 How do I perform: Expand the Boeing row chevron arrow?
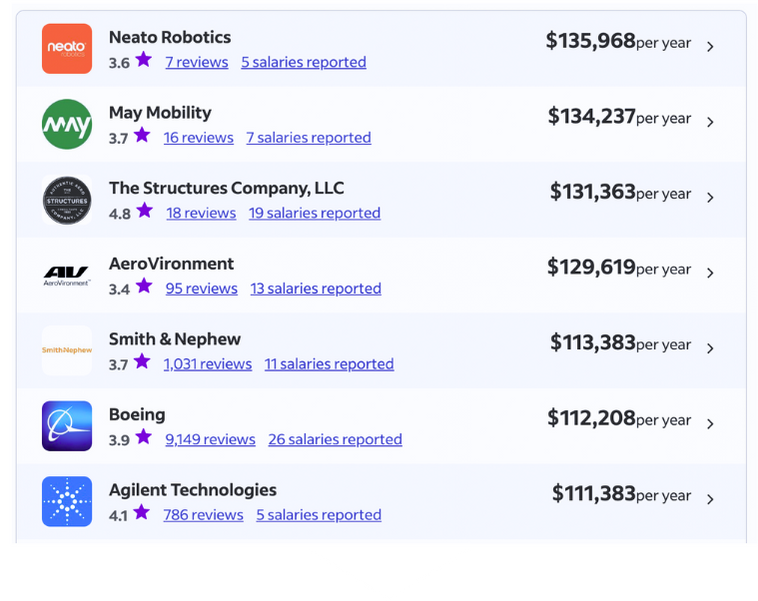[710, 424]
